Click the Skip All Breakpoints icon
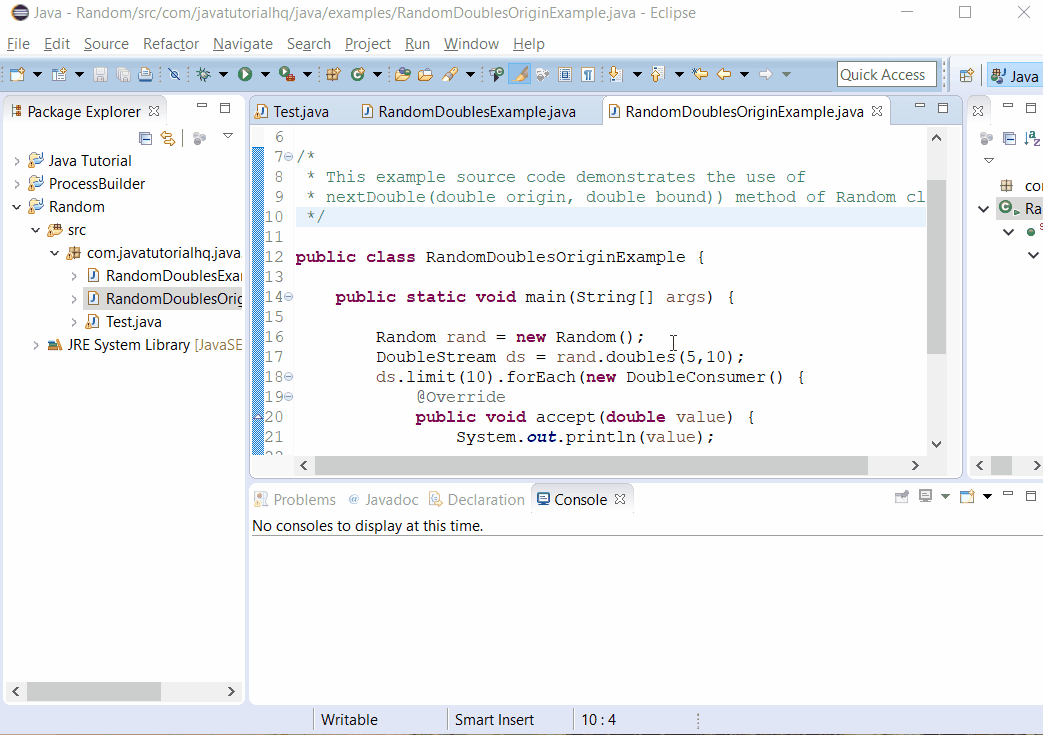The height and width of the screenshot is (735, 1043). tap(174, 74)
